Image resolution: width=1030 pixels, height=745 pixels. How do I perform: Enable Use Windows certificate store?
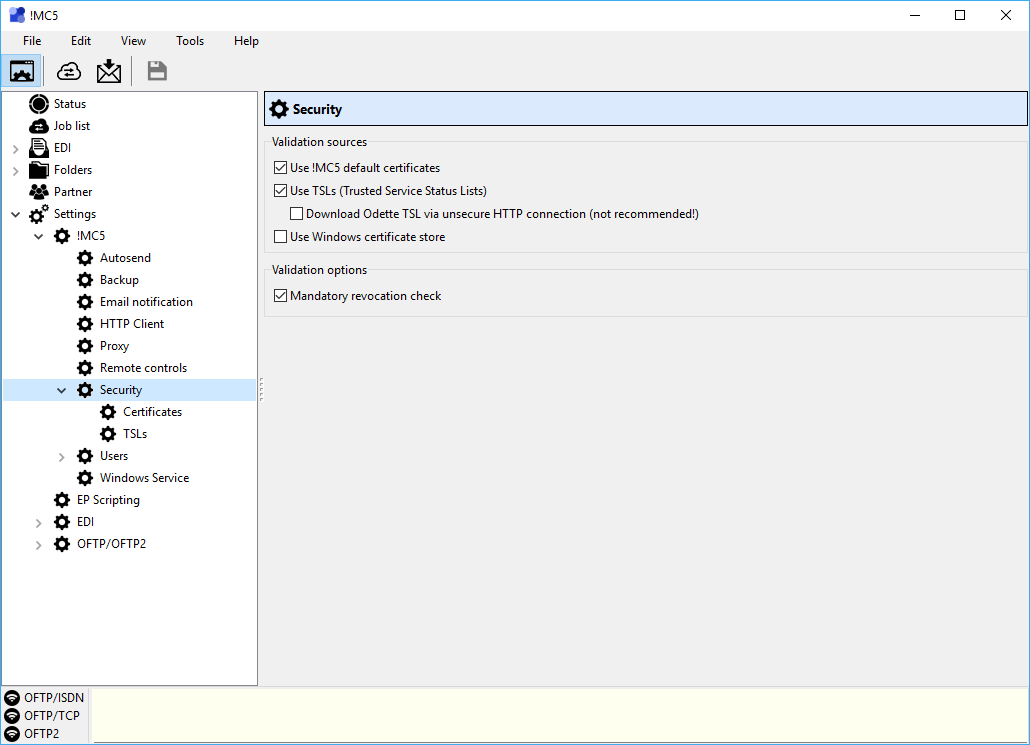(280, 237)
